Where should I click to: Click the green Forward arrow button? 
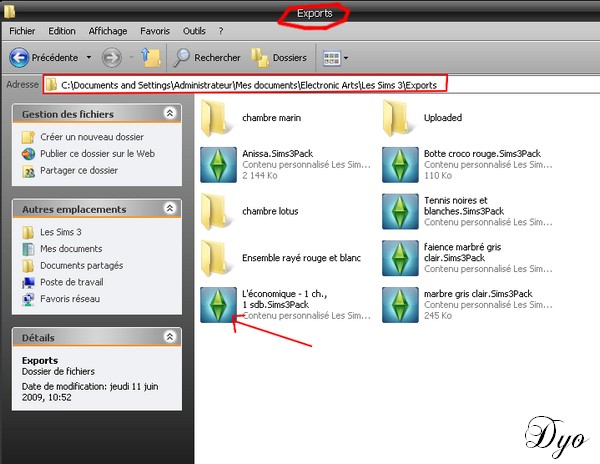click(x=111, y=58)
